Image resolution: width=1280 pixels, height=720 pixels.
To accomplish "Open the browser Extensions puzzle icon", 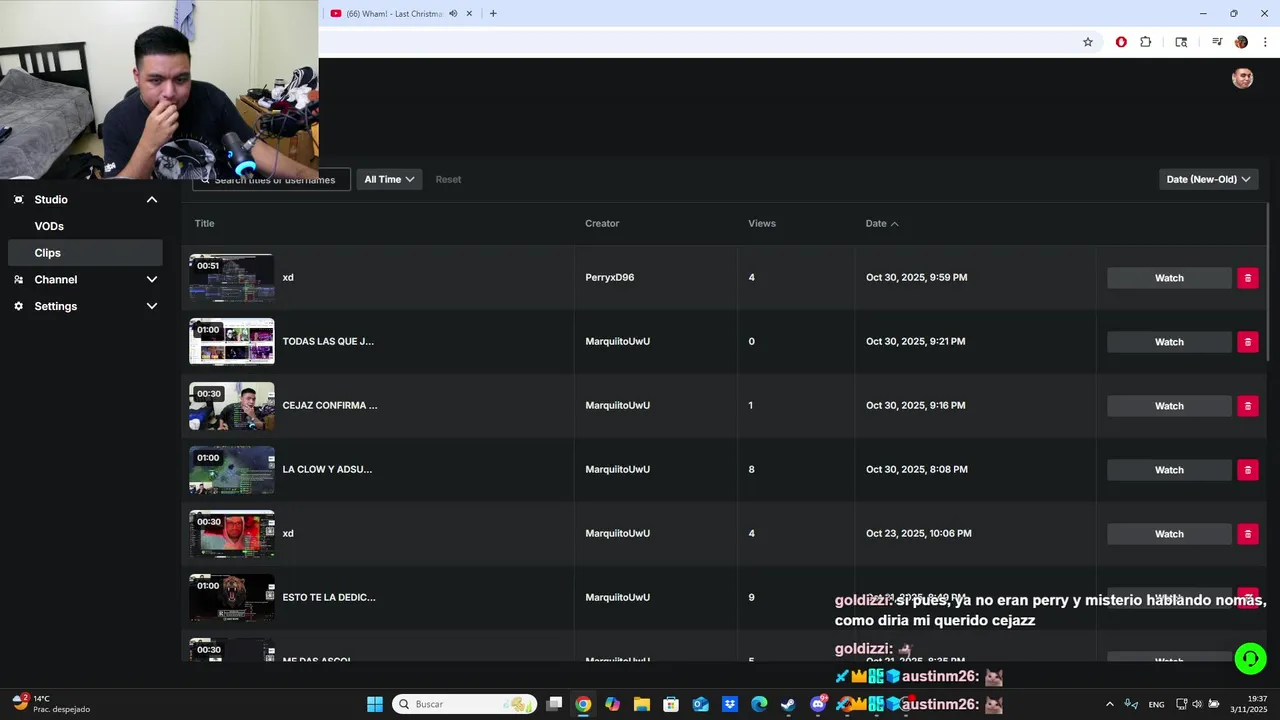I will point(1146,42).
